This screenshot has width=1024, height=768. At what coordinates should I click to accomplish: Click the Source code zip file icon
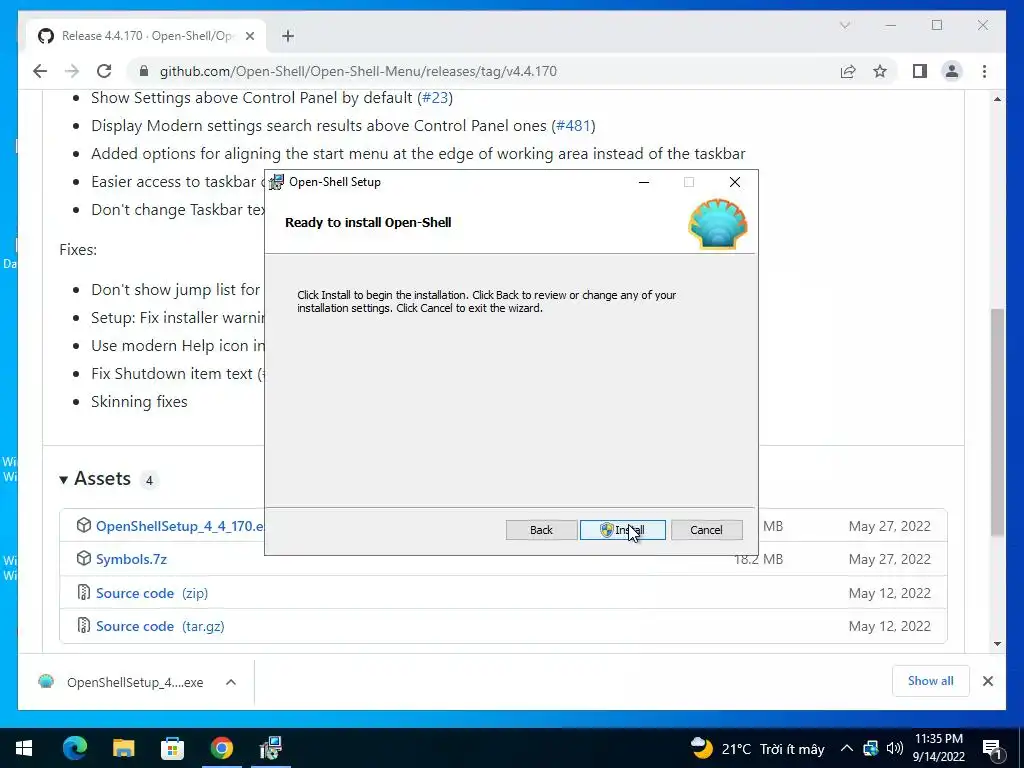pyautogui.click(x=84, y=592)
